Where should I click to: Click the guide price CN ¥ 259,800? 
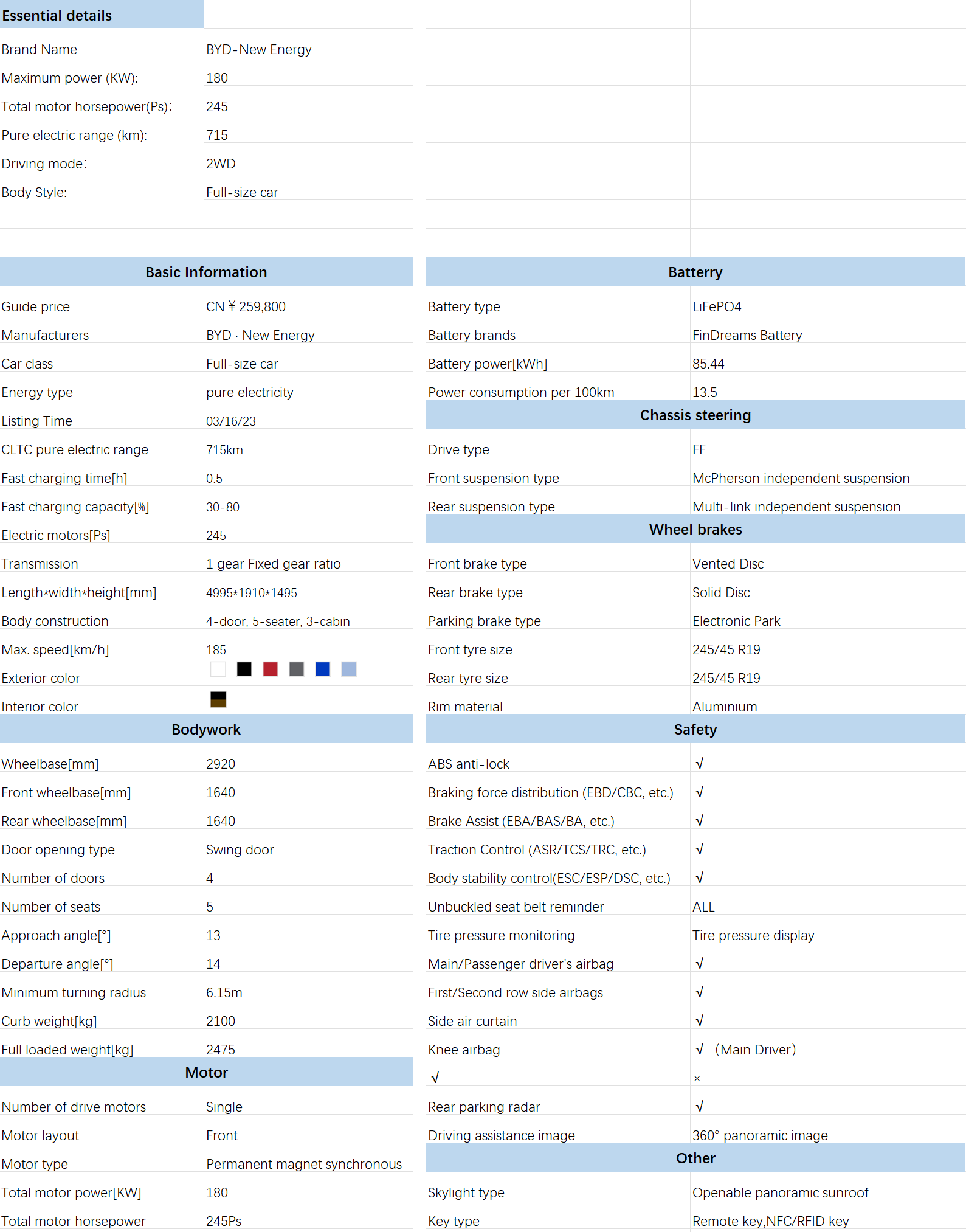[x=246, y=306]
